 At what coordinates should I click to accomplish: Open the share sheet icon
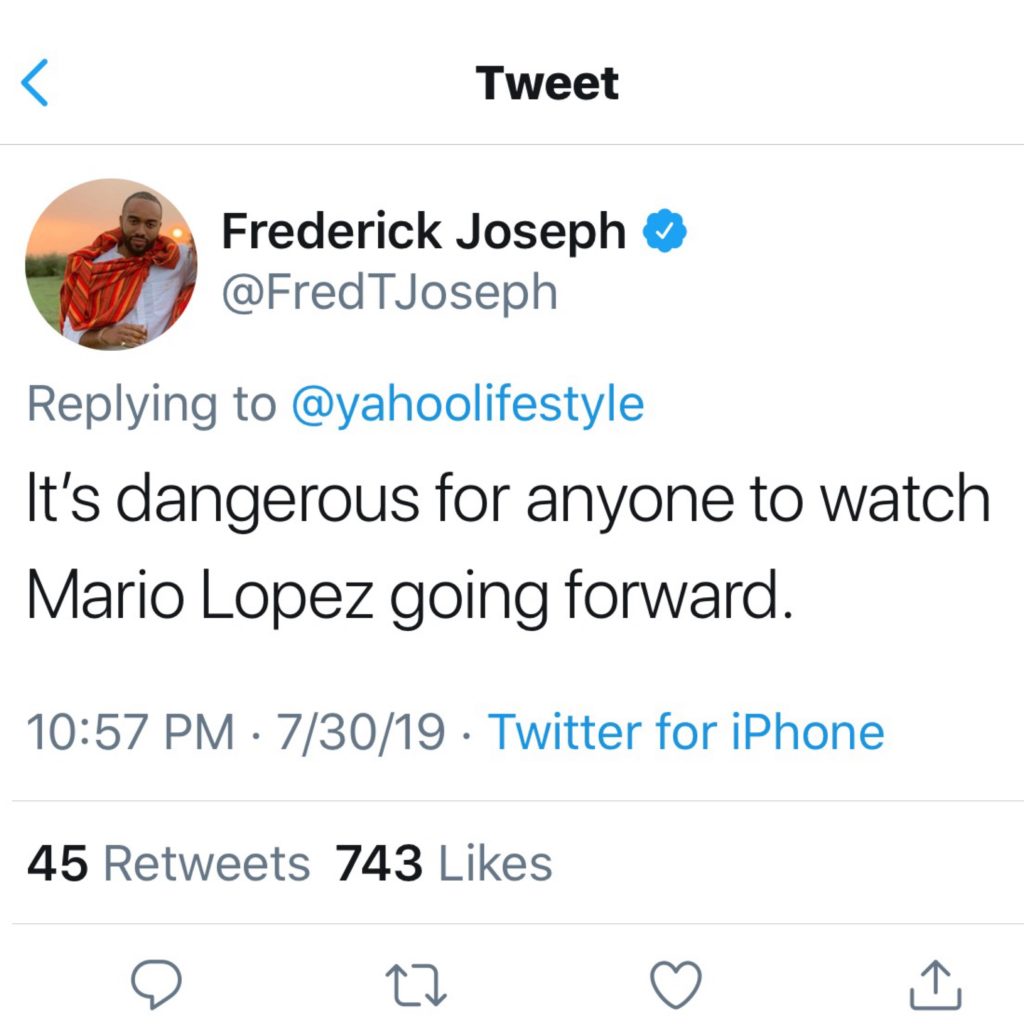pyautogui.click(x=935, y=984)
